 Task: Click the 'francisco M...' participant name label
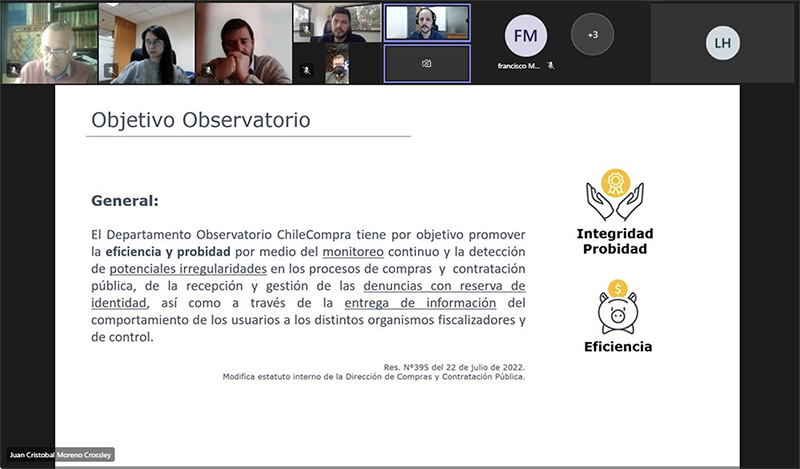click(519, 66)
